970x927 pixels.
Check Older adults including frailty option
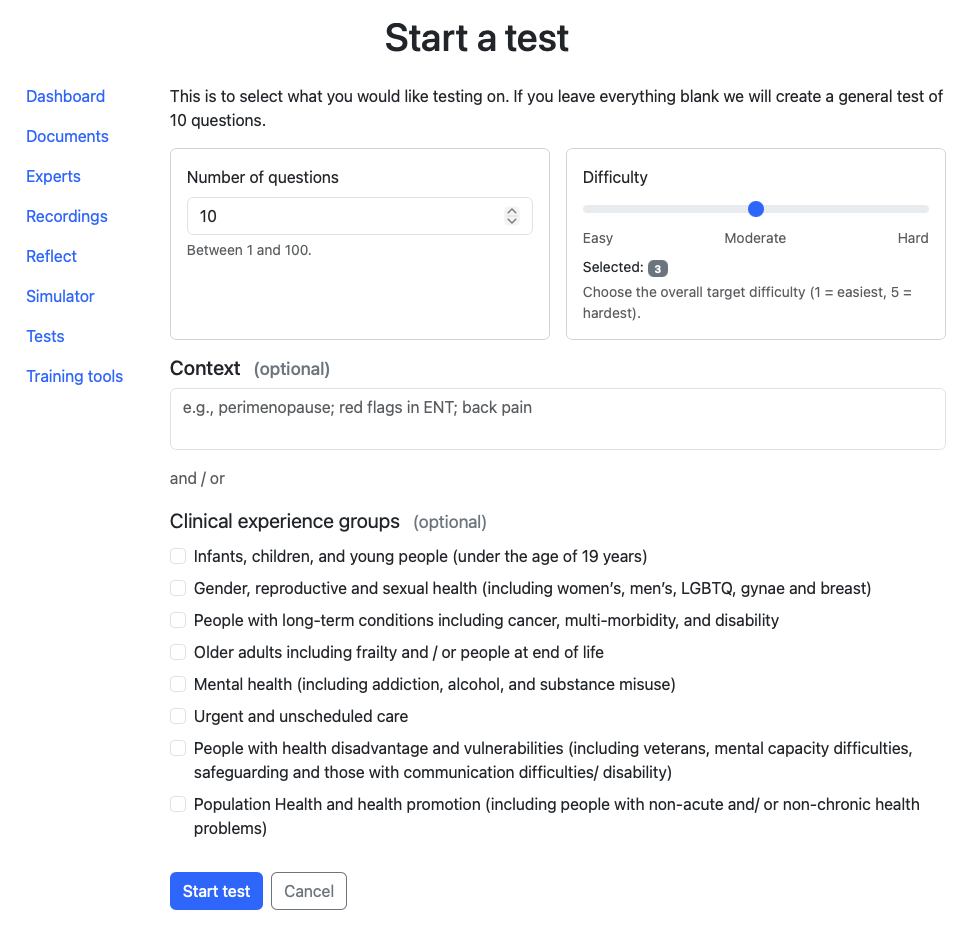(x=177, y=652)
